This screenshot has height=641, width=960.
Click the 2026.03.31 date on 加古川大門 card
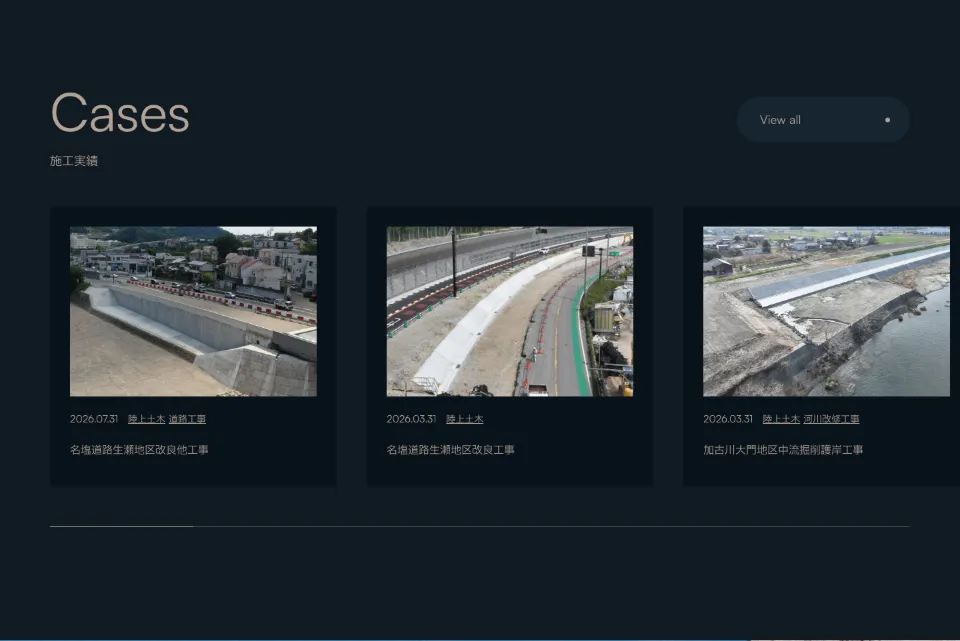[727, 419]
